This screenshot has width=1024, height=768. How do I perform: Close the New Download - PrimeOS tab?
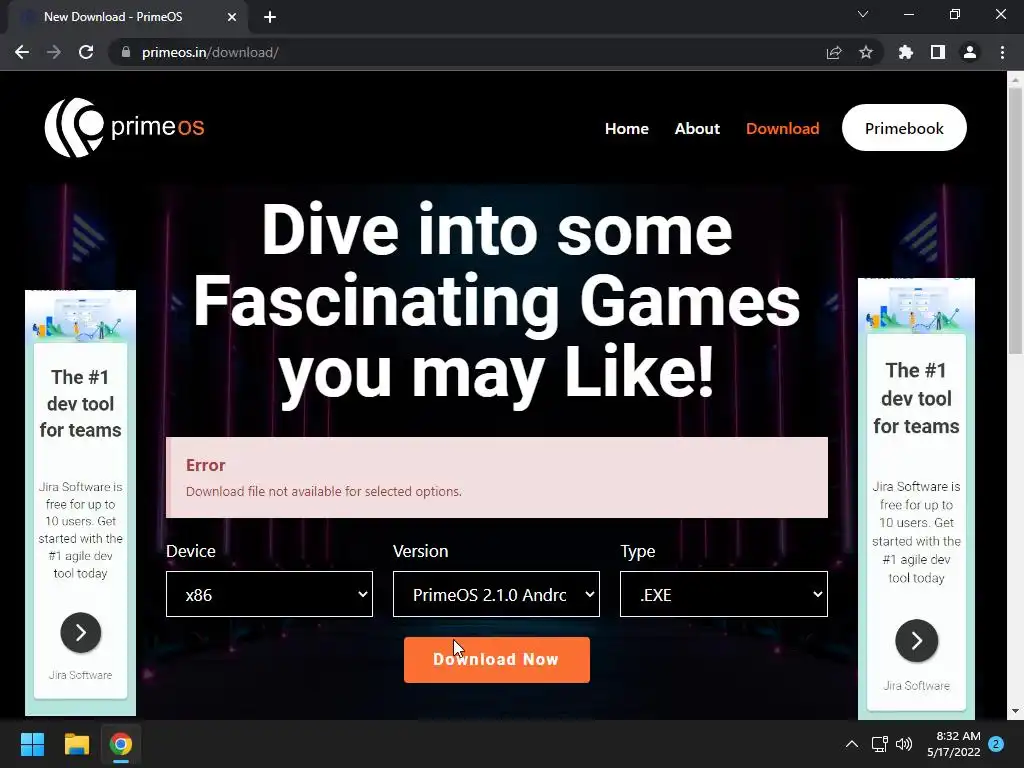pos(232,17)
